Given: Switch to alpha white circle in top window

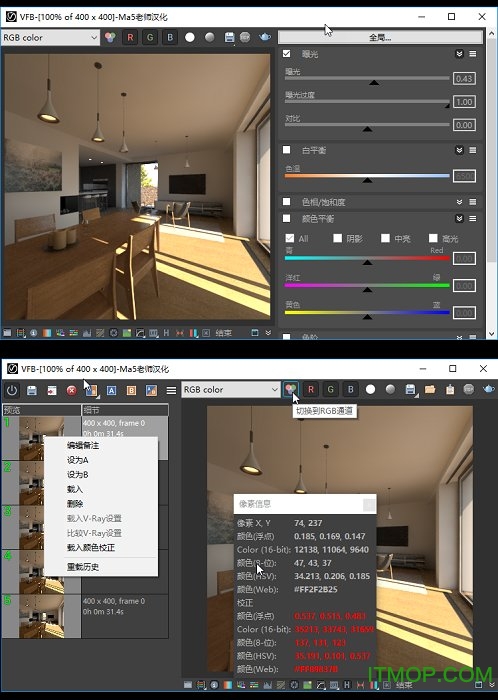Looking at the screenshot, I should click(x=190, y=38).
